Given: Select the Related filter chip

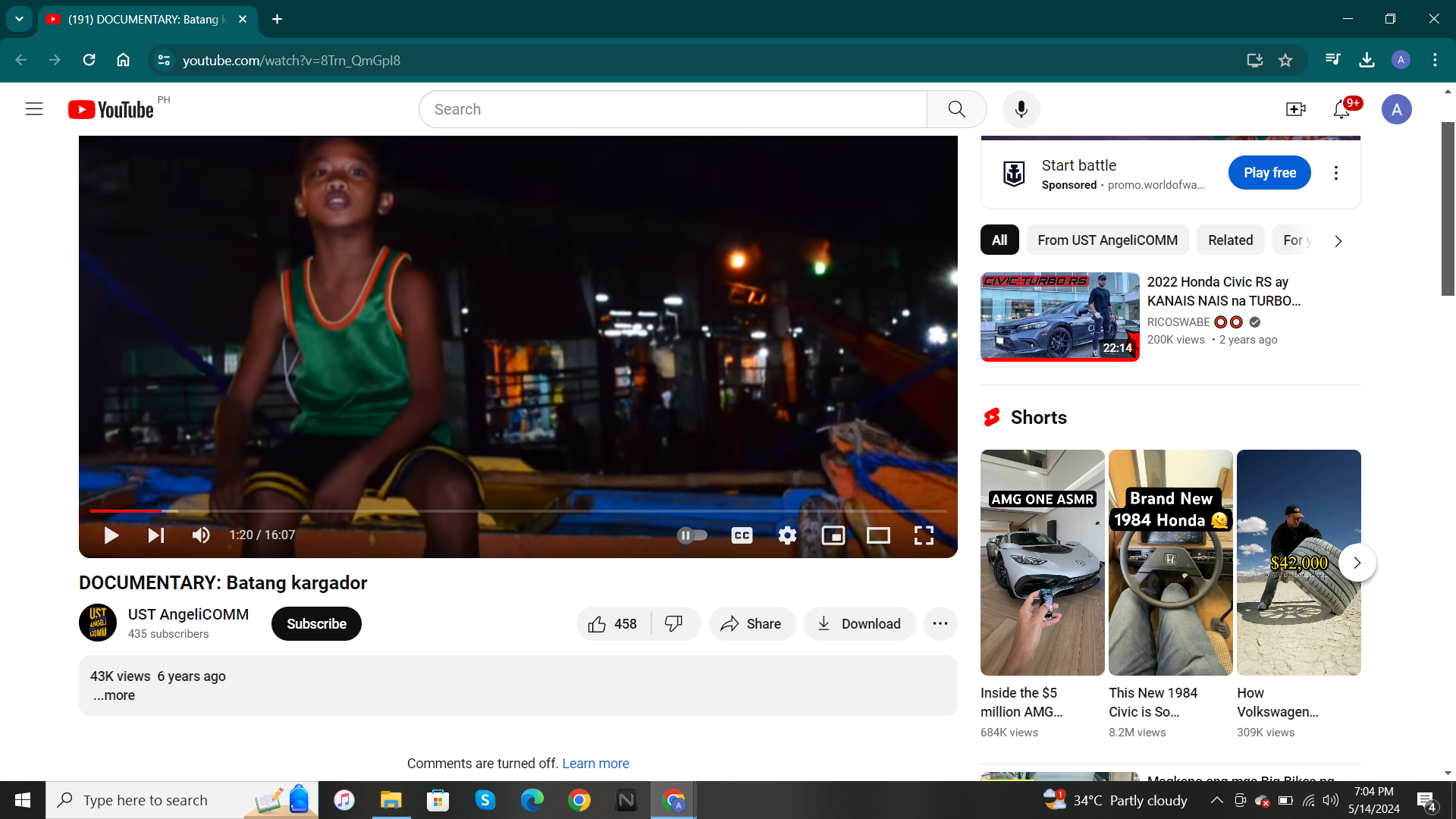Looking at the screenshot, I should pos(1230,240).
